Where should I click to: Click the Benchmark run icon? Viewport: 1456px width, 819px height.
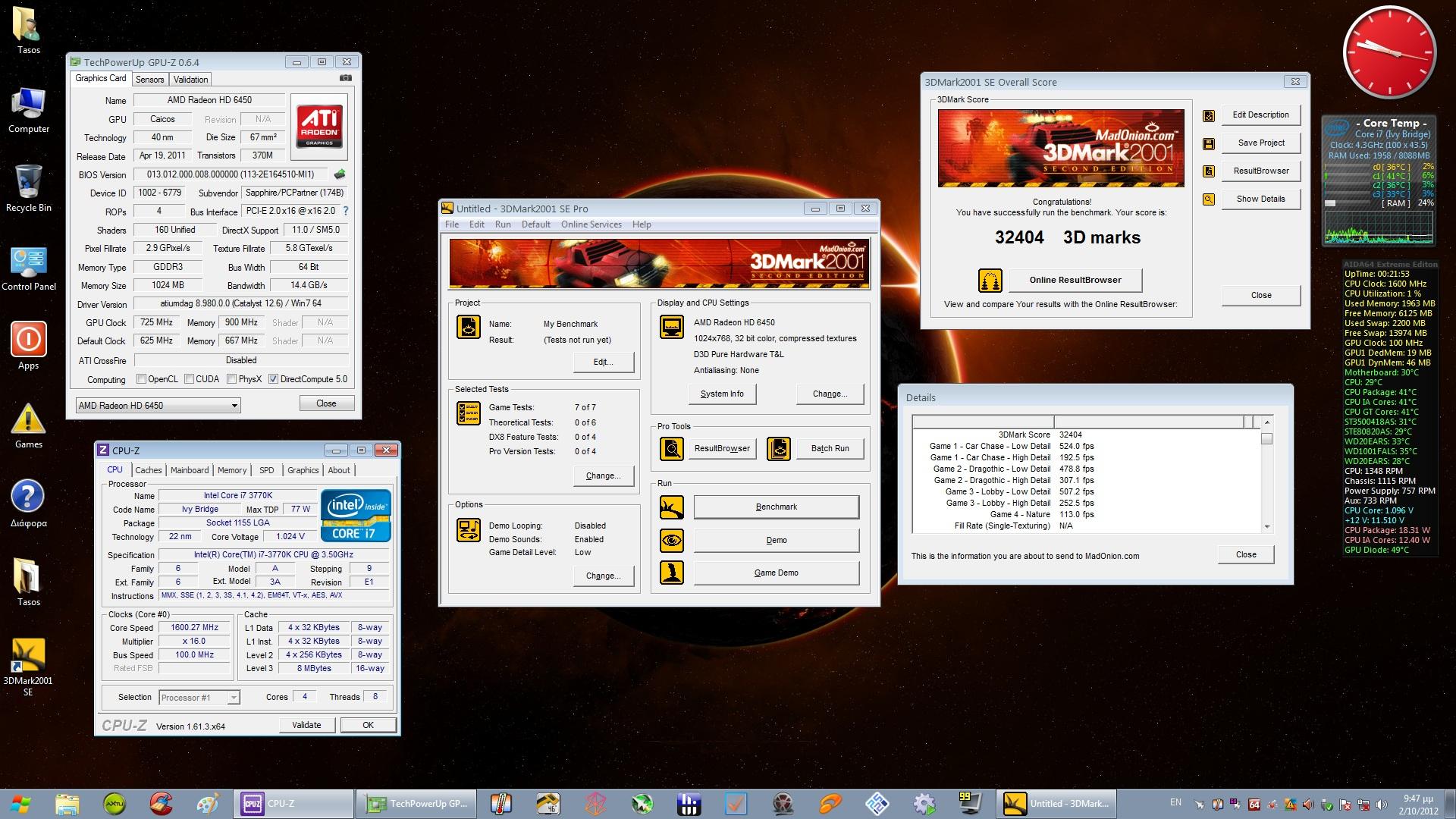pos(672,507)
